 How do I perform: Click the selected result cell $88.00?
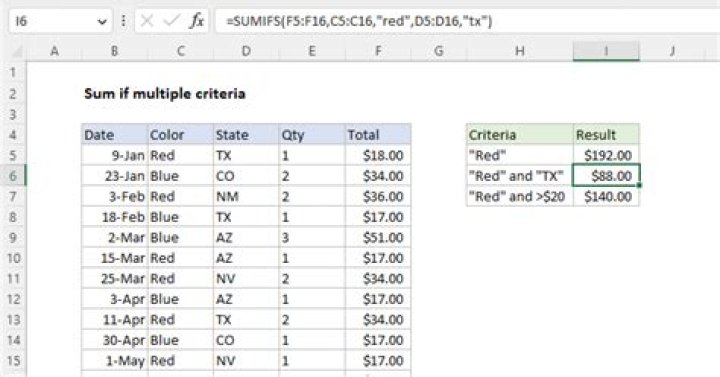(x=606, y=176)
